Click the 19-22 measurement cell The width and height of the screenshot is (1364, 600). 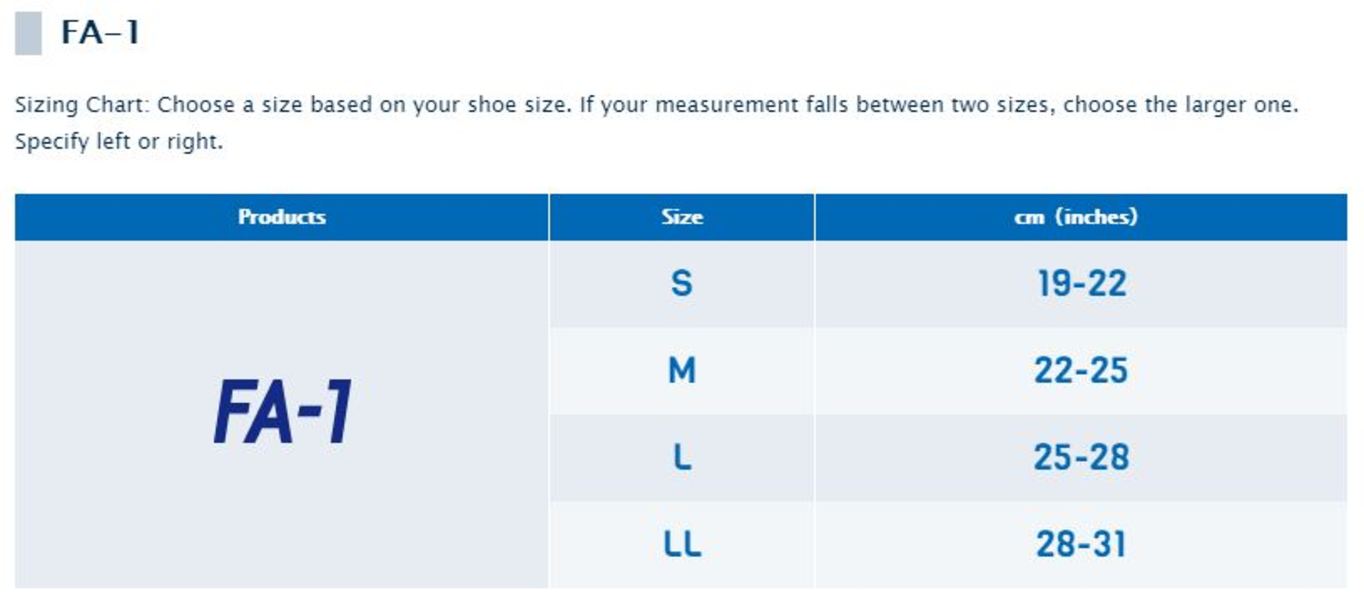click(1081, 284)
